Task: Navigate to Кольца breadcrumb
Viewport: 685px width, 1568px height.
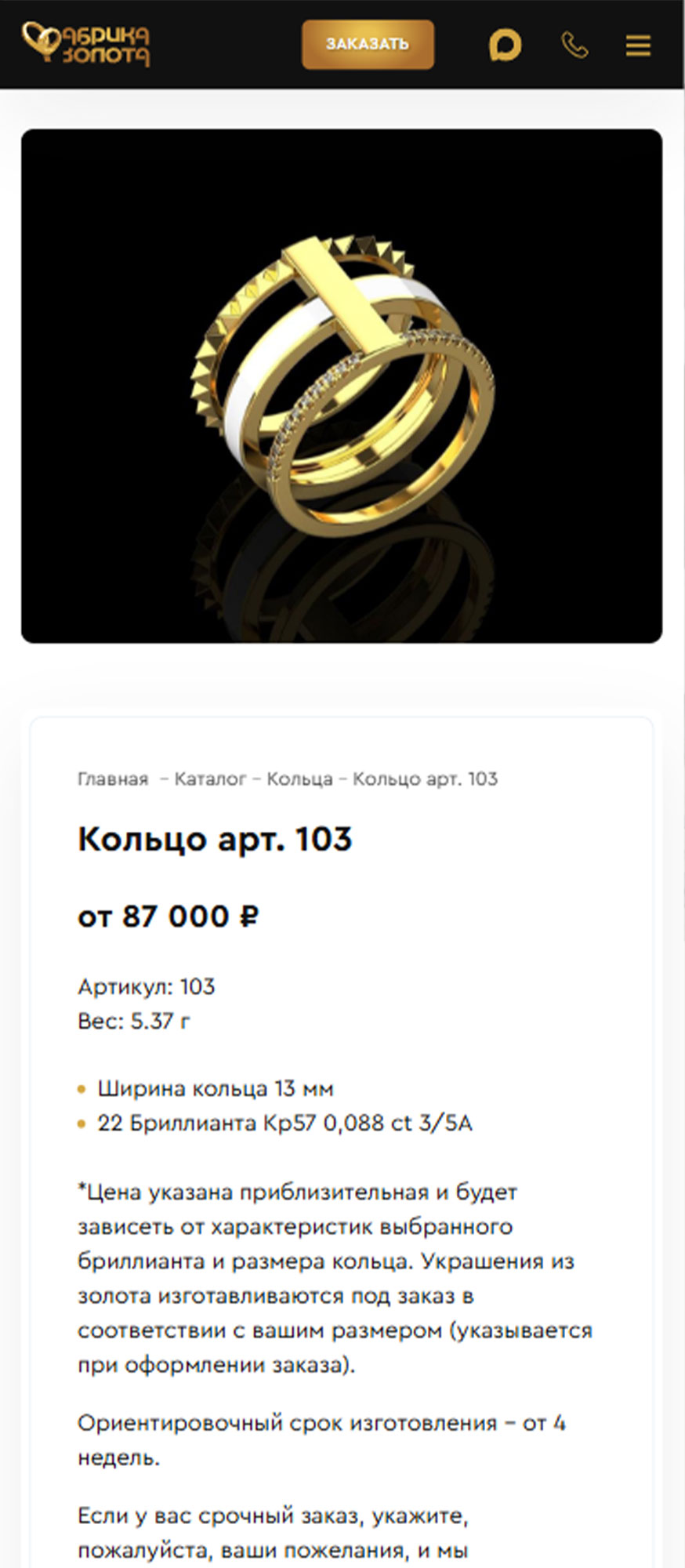Action: click(x=299, y=779)
